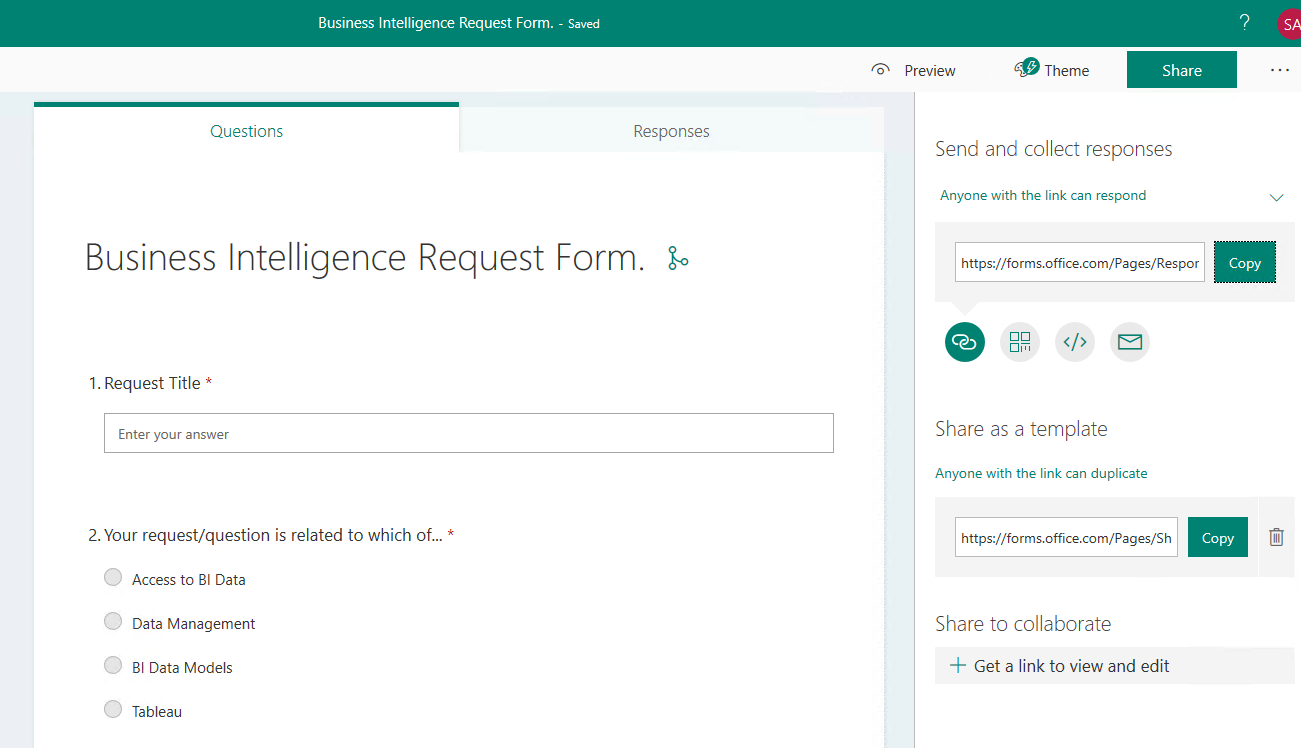Delete the template link with the trash icon
The image size is (1301, 748).
tap(1276, 537)
